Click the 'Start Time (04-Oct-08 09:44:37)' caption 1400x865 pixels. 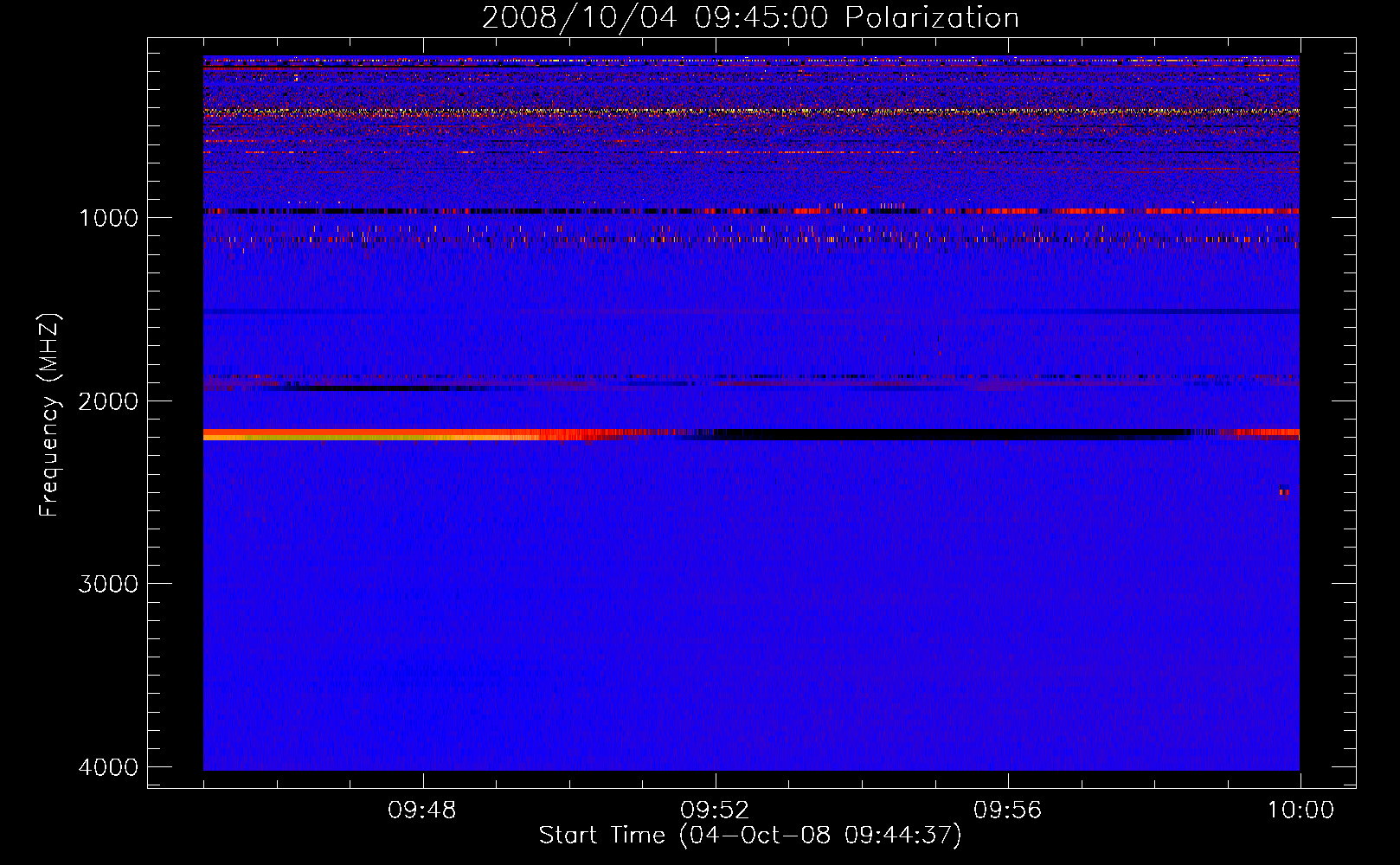pyautogui.click(x=750, y=836)
